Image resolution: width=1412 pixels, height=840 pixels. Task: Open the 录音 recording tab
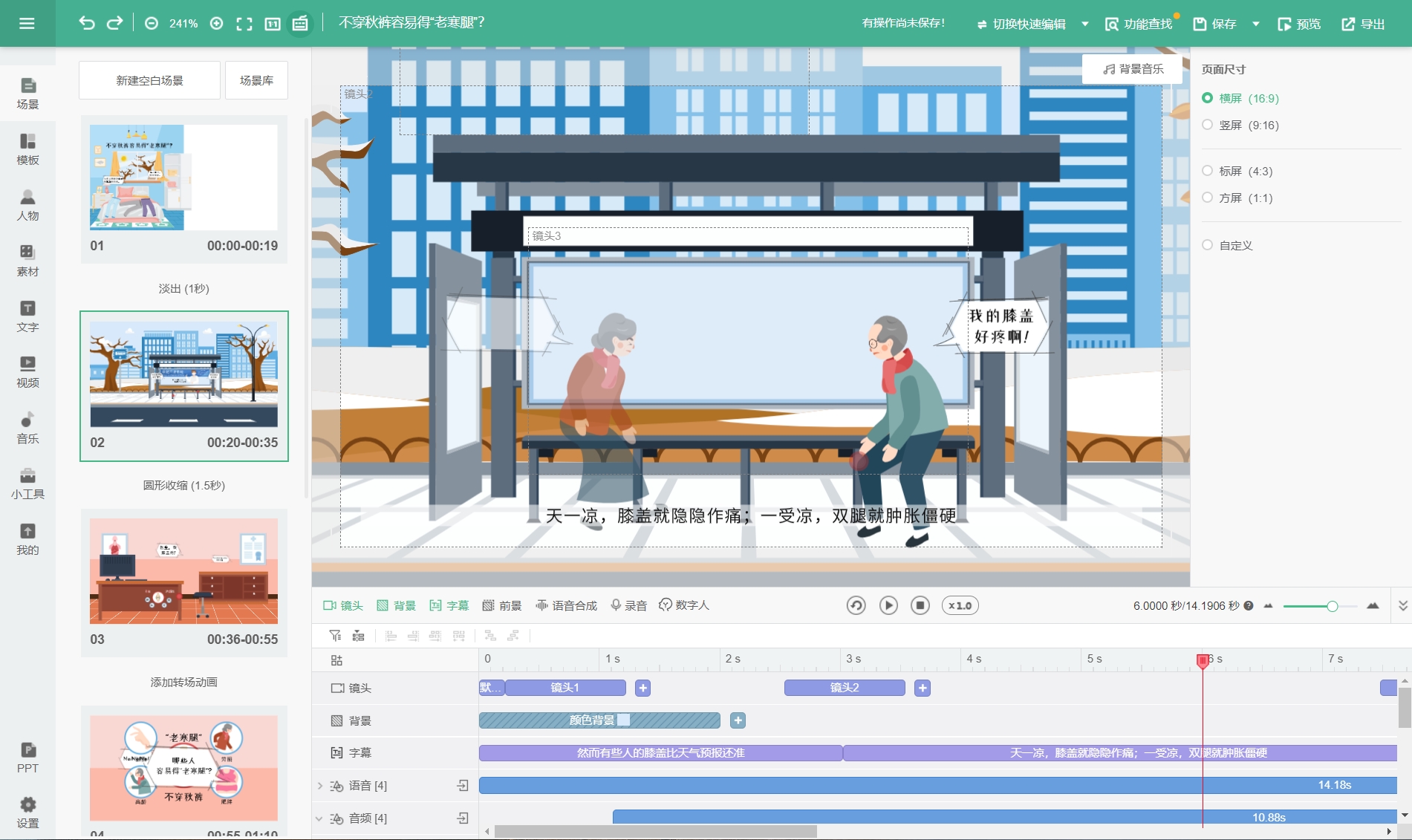click(x=628, y=606)
